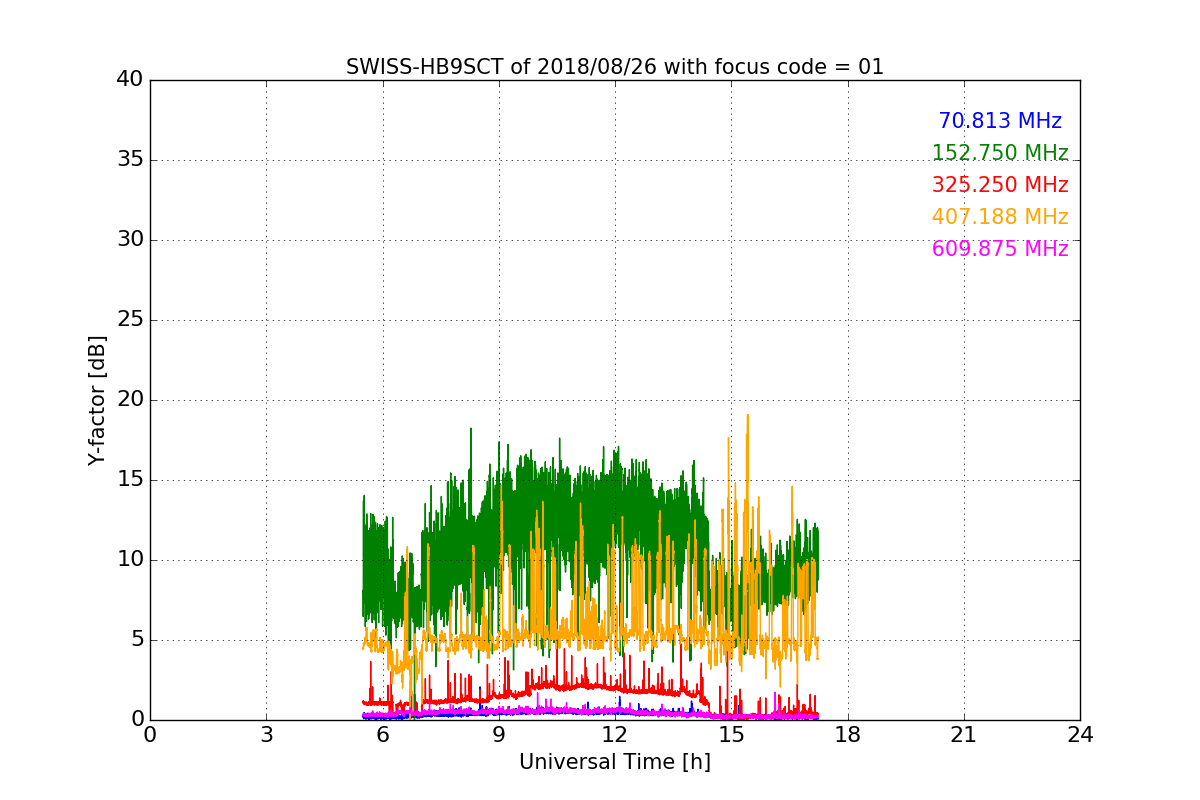1200x800 pixels.
Task: Click x-axis tick value 9
Action: click(499, 735)
